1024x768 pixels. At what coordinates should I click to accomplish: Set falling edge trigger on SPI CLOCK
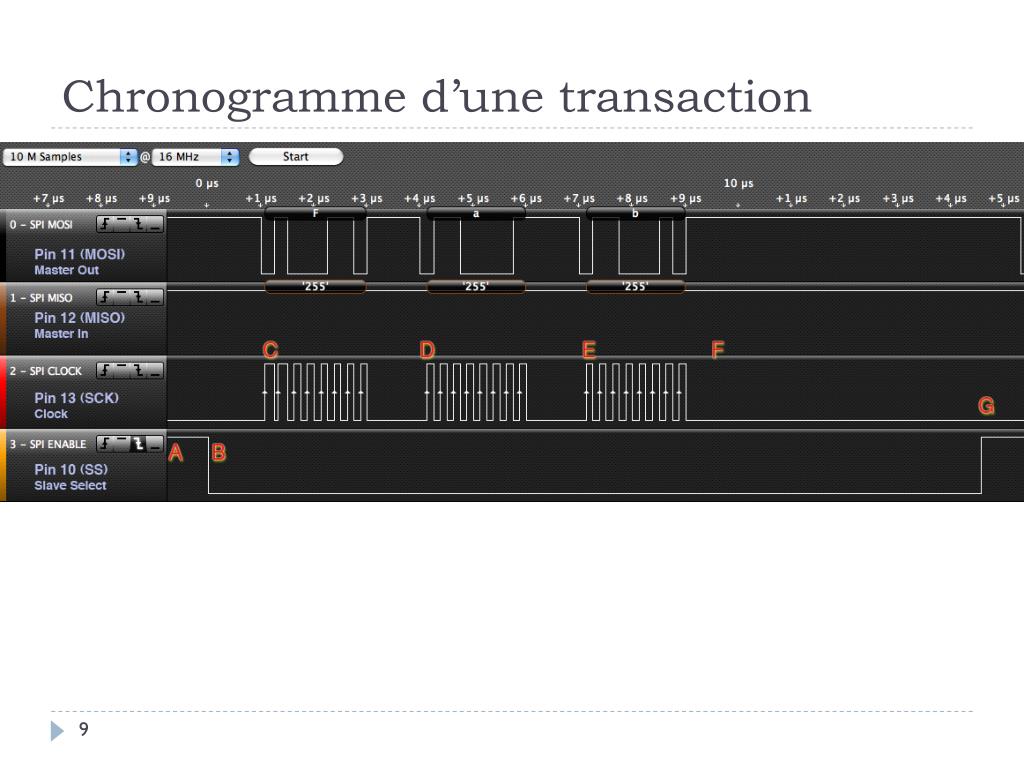tap(138, 371)
